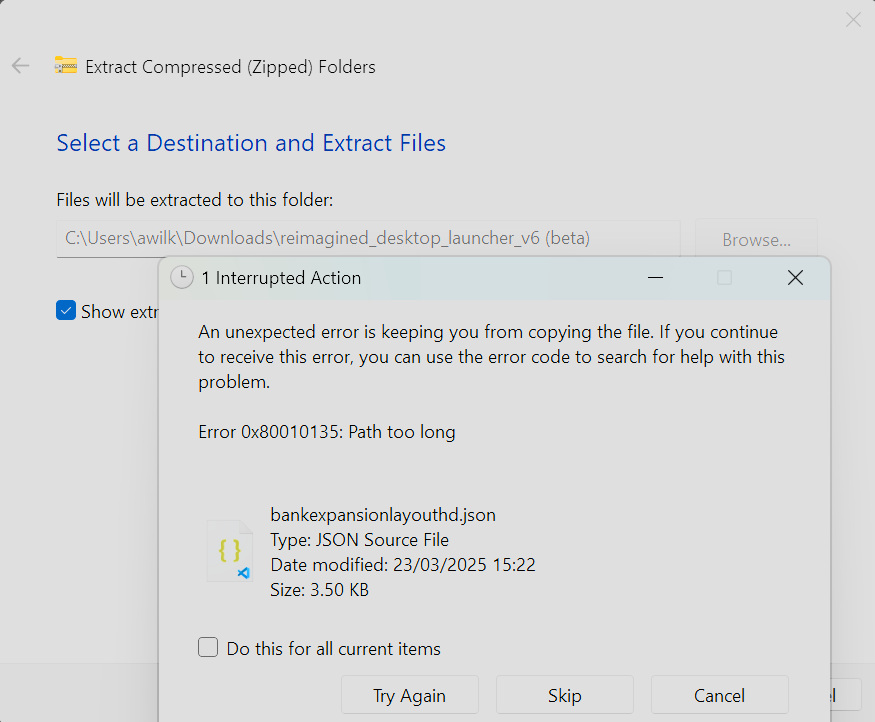The height and width of the screenshot is (722, 875).
Task: Cancel the interrupted copy action
Action: click(719, 695)
